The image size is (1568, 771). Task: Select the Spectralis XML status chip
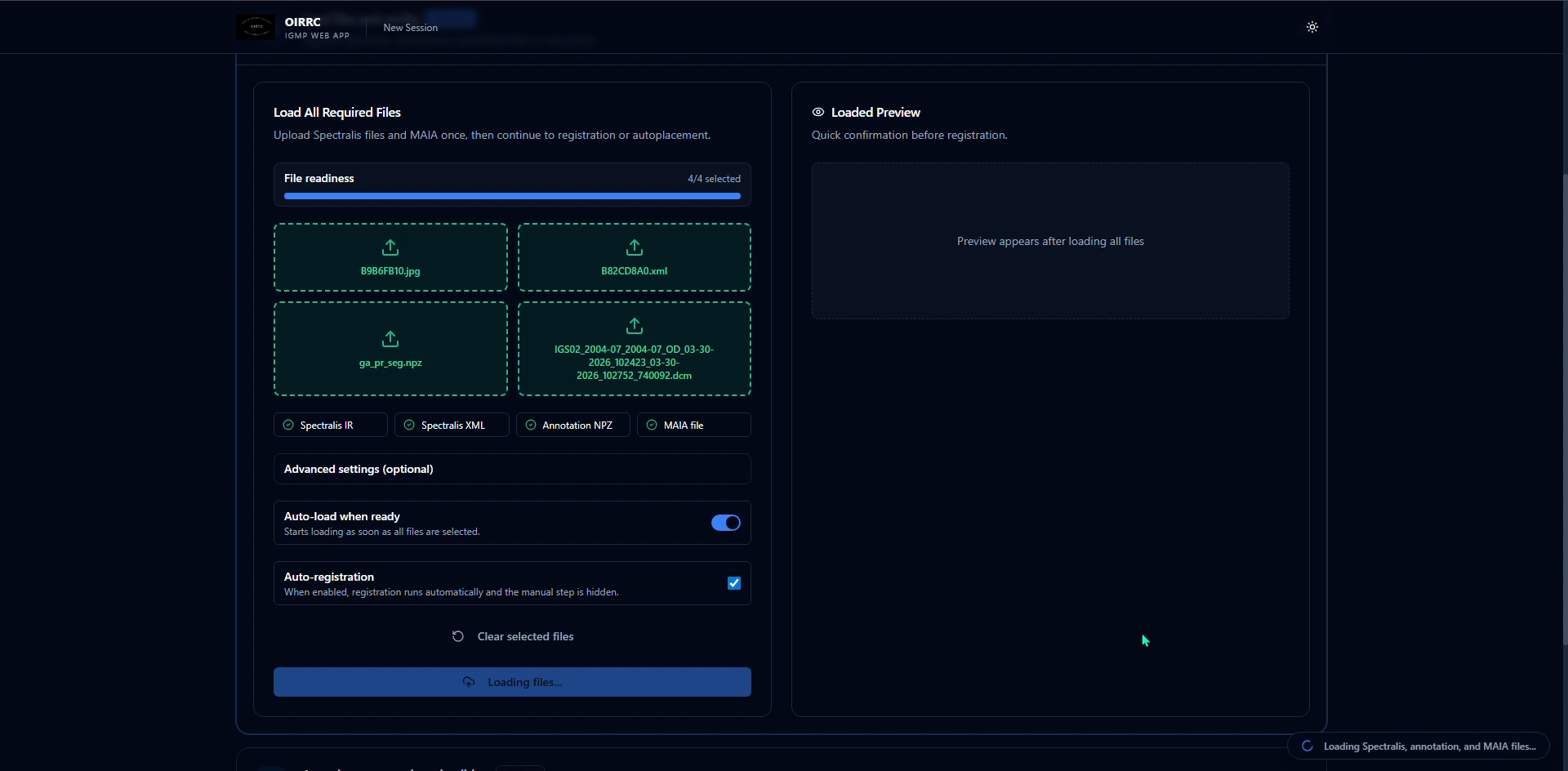[452, 425]
